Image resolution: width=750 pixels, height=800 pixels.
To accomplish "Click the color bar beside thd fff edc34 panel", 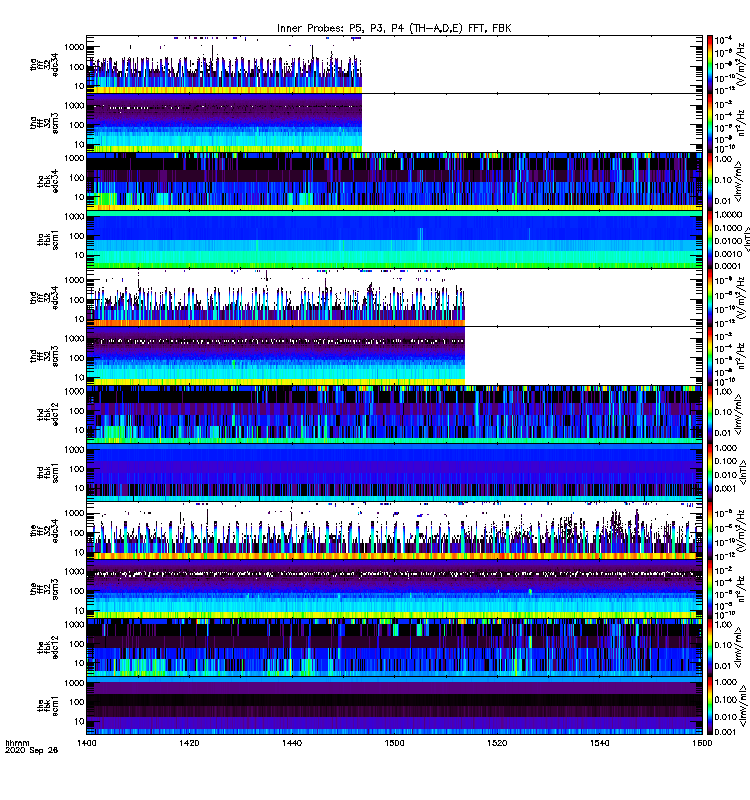I will click(x=710, y=298).
